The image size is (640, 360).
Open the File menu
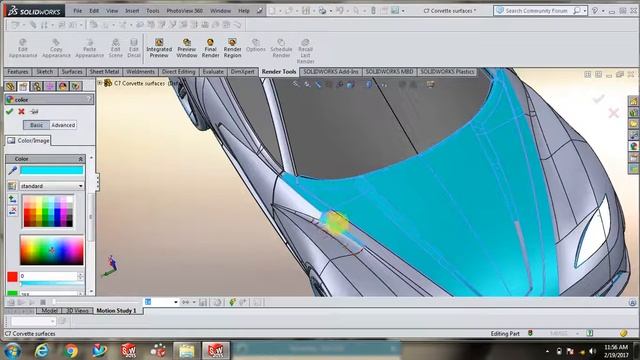(78, 11)
